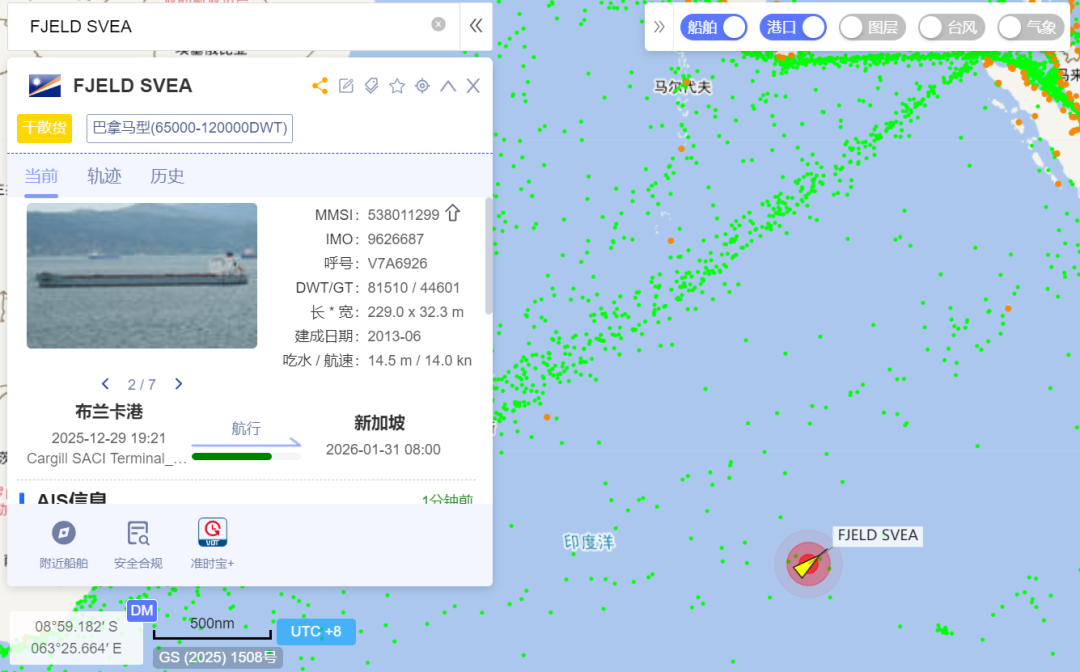Add FJELD SVEA to favorites with star icon
The width and height of the screenshot is (1080, 672).
click(x=397, y=85)
